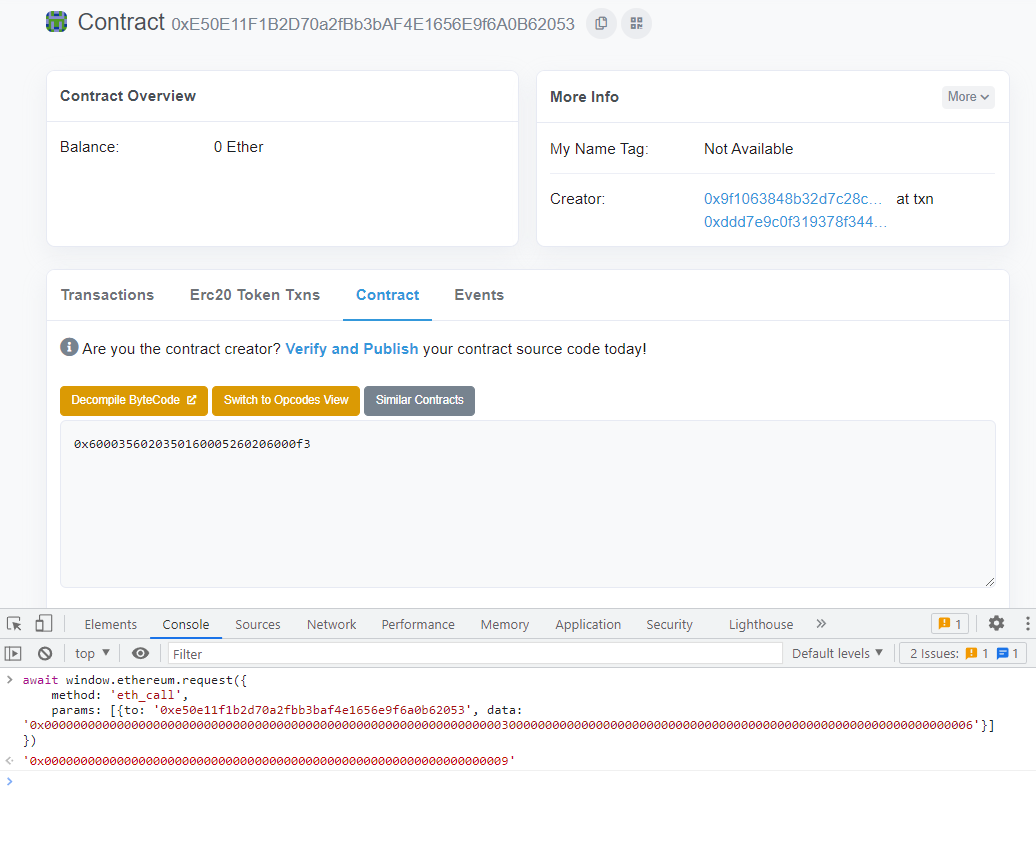Viewport: 1036px width, 860px height.
Task: Click the warning count badge in DevTools
Action: 950,624
